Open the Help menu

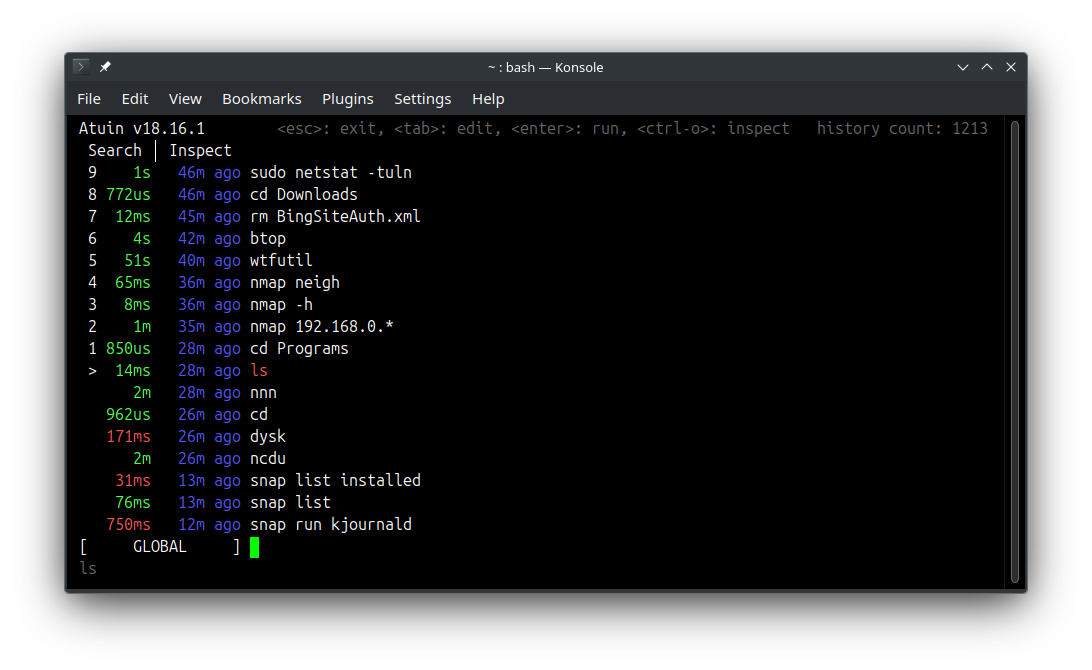488,99
